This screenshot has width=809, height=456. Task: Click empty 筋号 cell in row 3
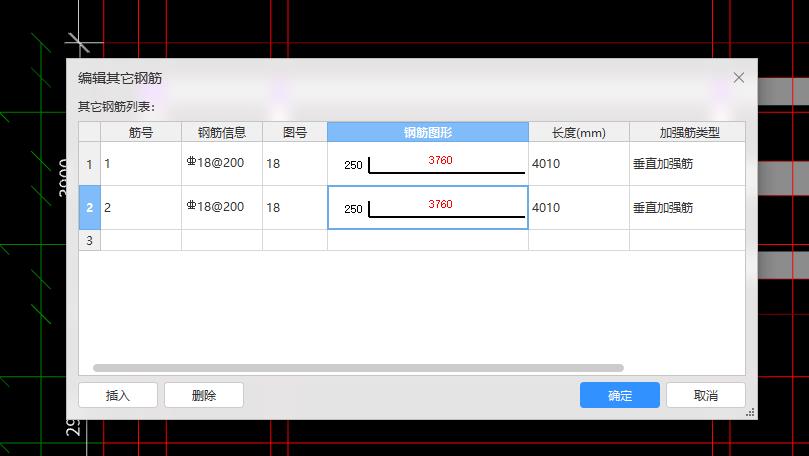pos(141,240)
